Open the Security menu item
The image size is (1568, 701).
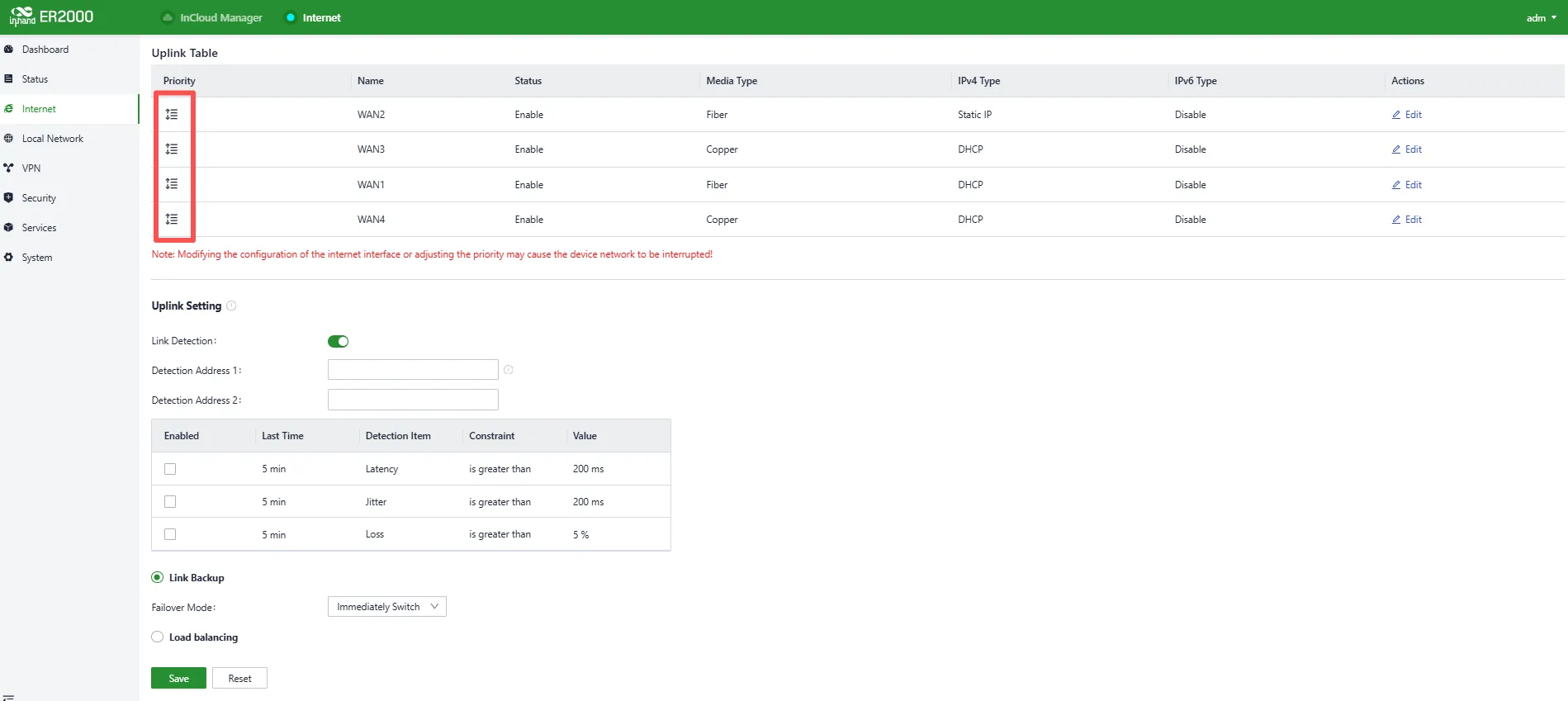coord(69,198)
